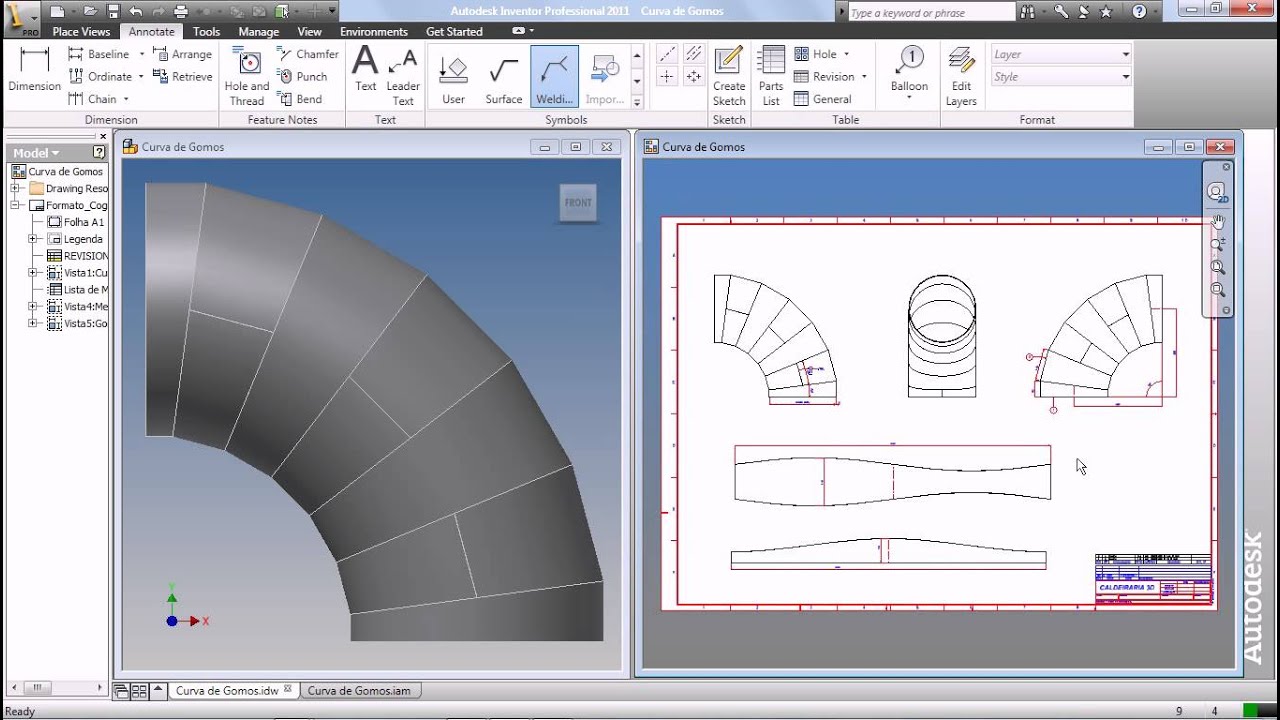Expand the Symbols gallery list

[636, 101]
